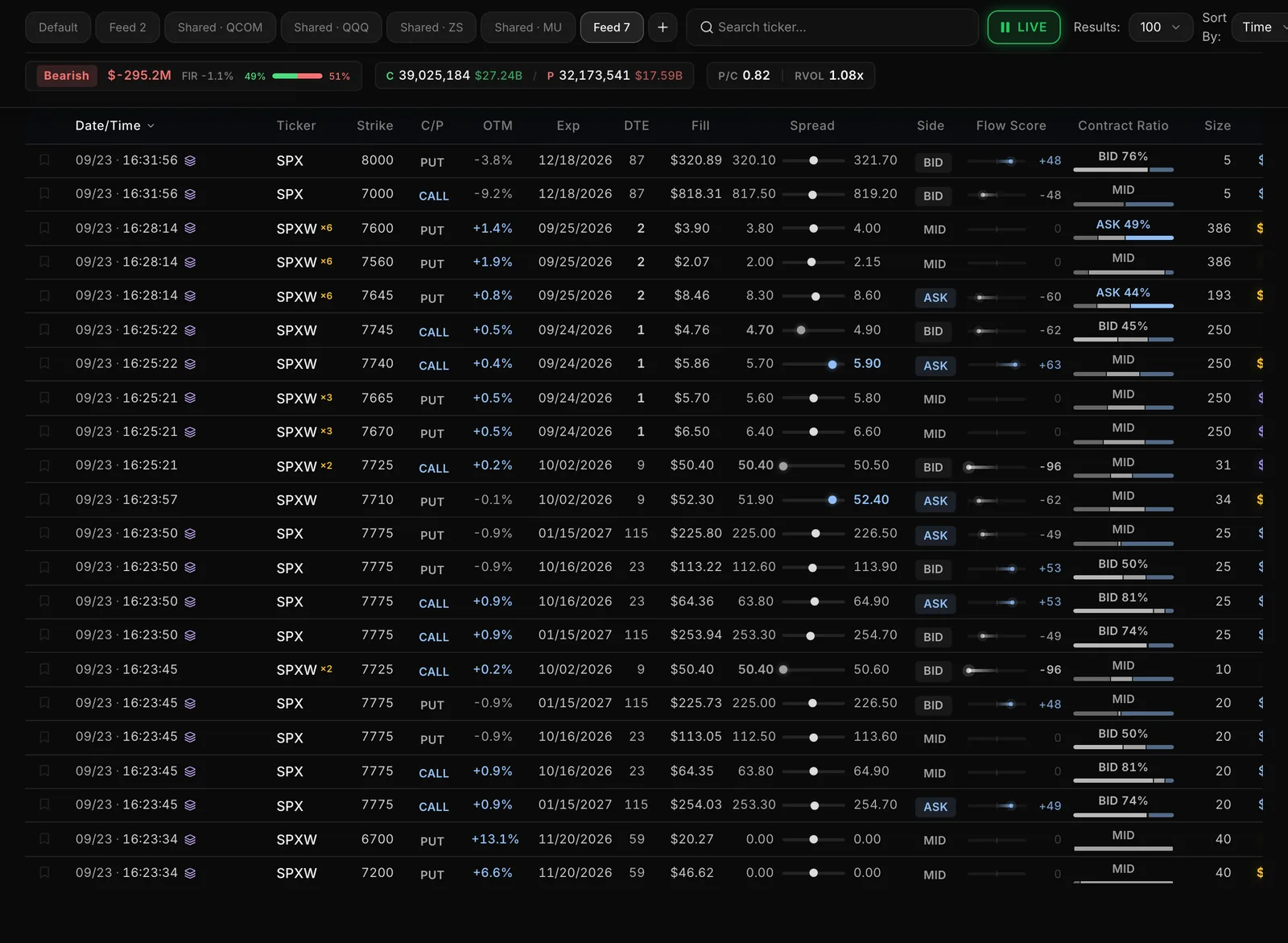Screen dimensions: 1288x943
Task: Bookmark the SPXW 7740 CALL row
Action: 44,364
